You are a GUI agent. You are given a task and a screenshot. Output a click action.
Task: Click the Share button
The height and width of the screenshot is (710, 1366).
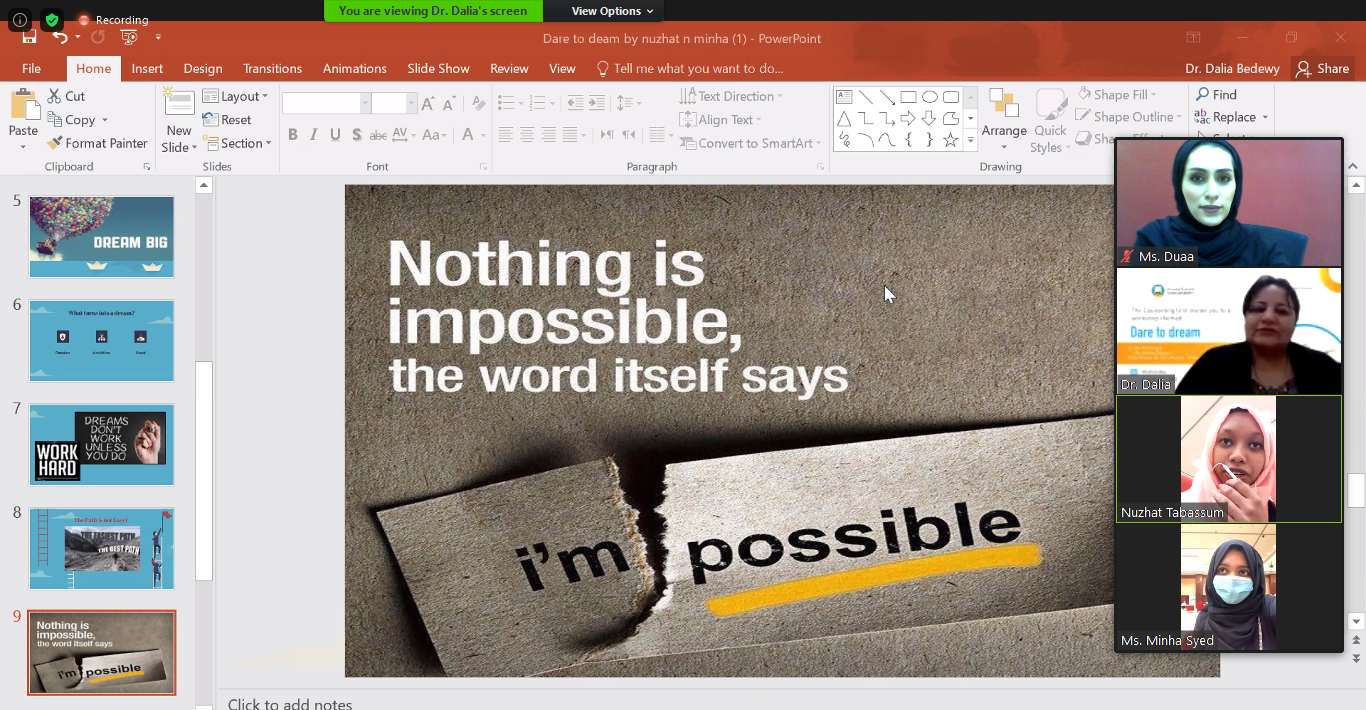click(x=1322, y=68)
